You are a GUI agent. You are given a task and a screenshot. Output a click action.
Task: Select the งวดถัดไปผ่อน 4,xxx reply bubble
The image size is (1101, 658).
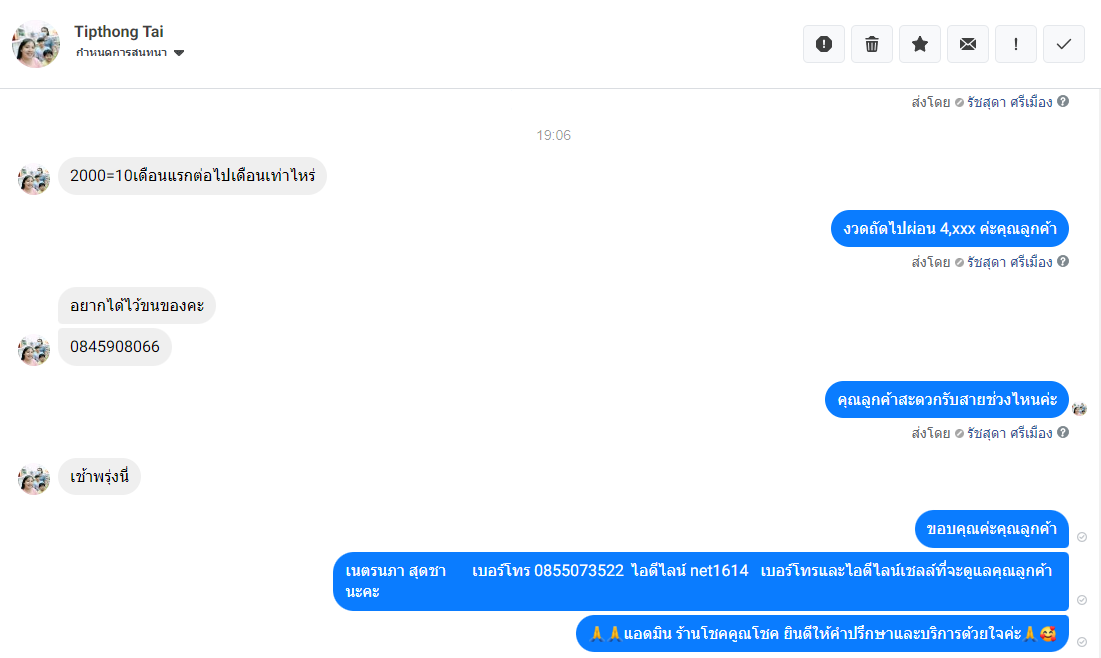[x=949, y=228]
